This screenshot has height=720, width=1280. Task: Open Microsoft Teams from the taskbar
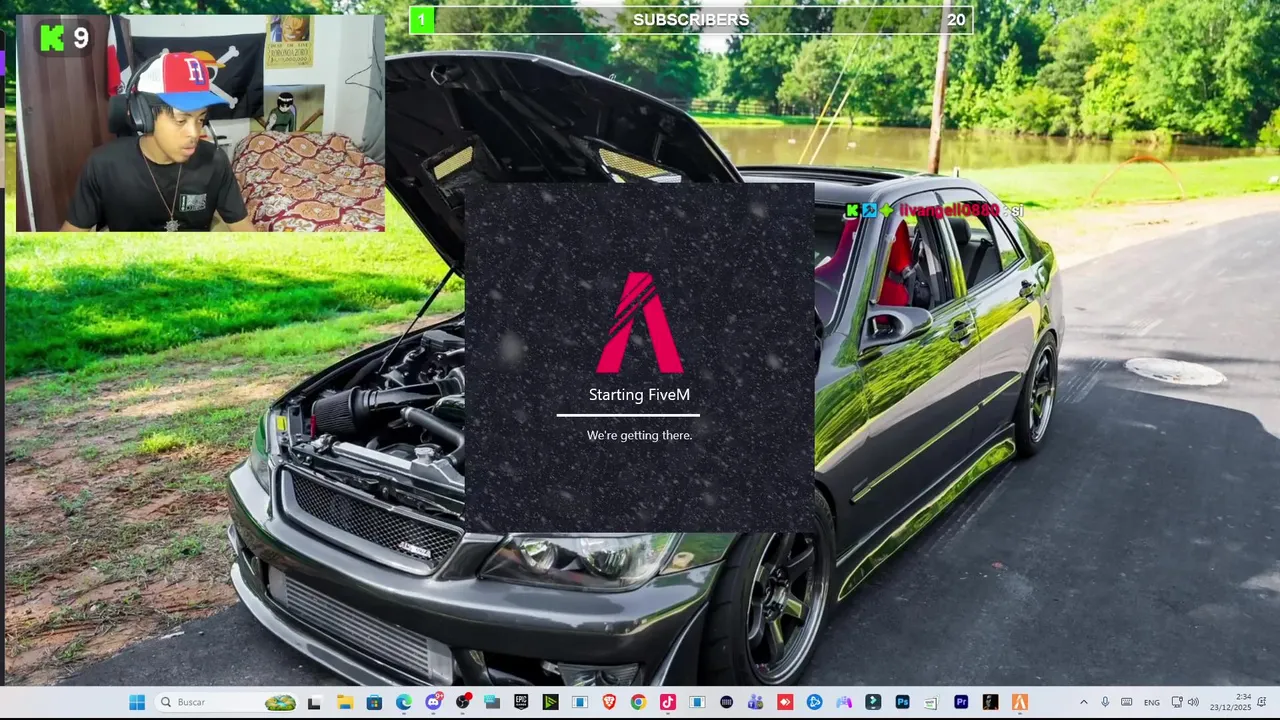point(755,702)
